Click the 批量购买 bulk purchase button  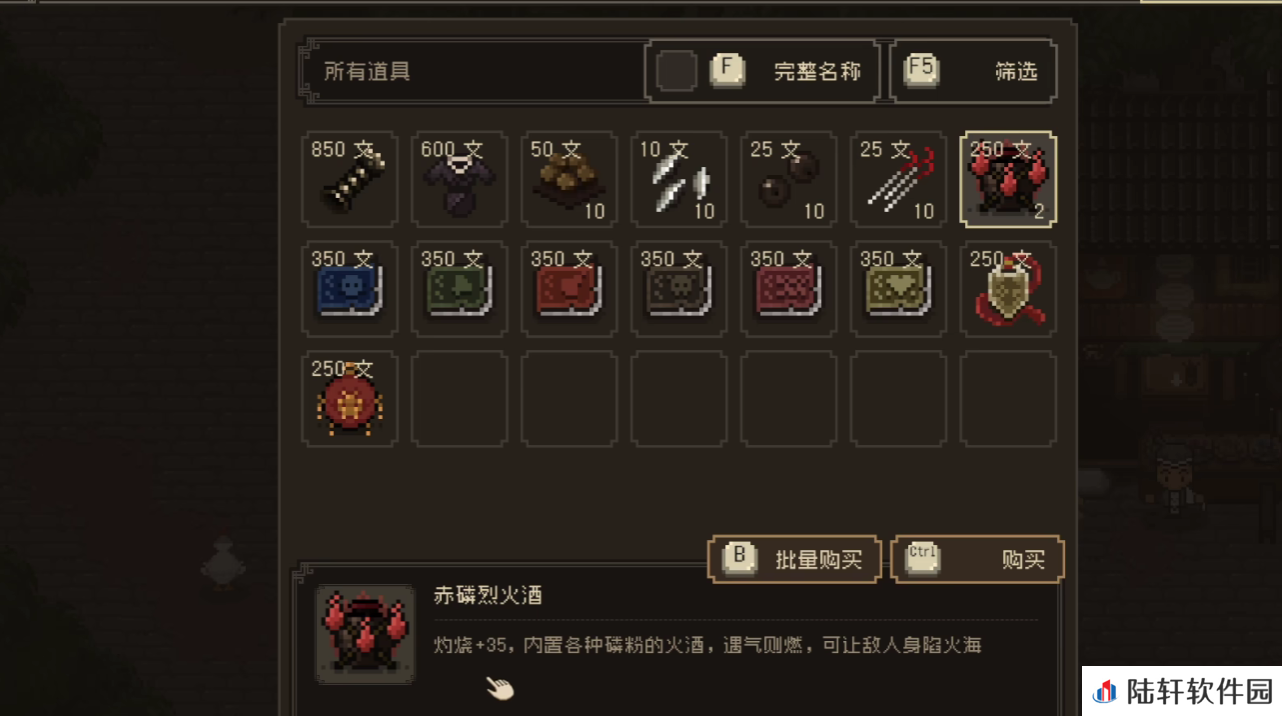pos(794,559)
